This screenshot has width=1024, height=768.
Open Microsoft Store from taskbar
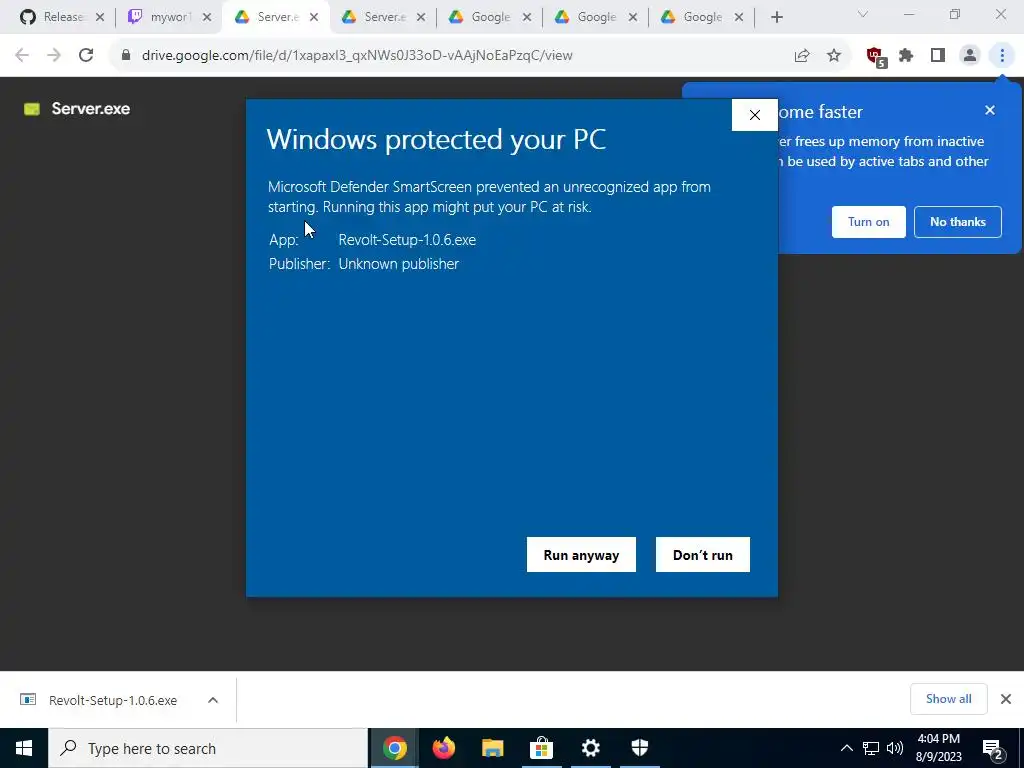click(x=541, y=748)
